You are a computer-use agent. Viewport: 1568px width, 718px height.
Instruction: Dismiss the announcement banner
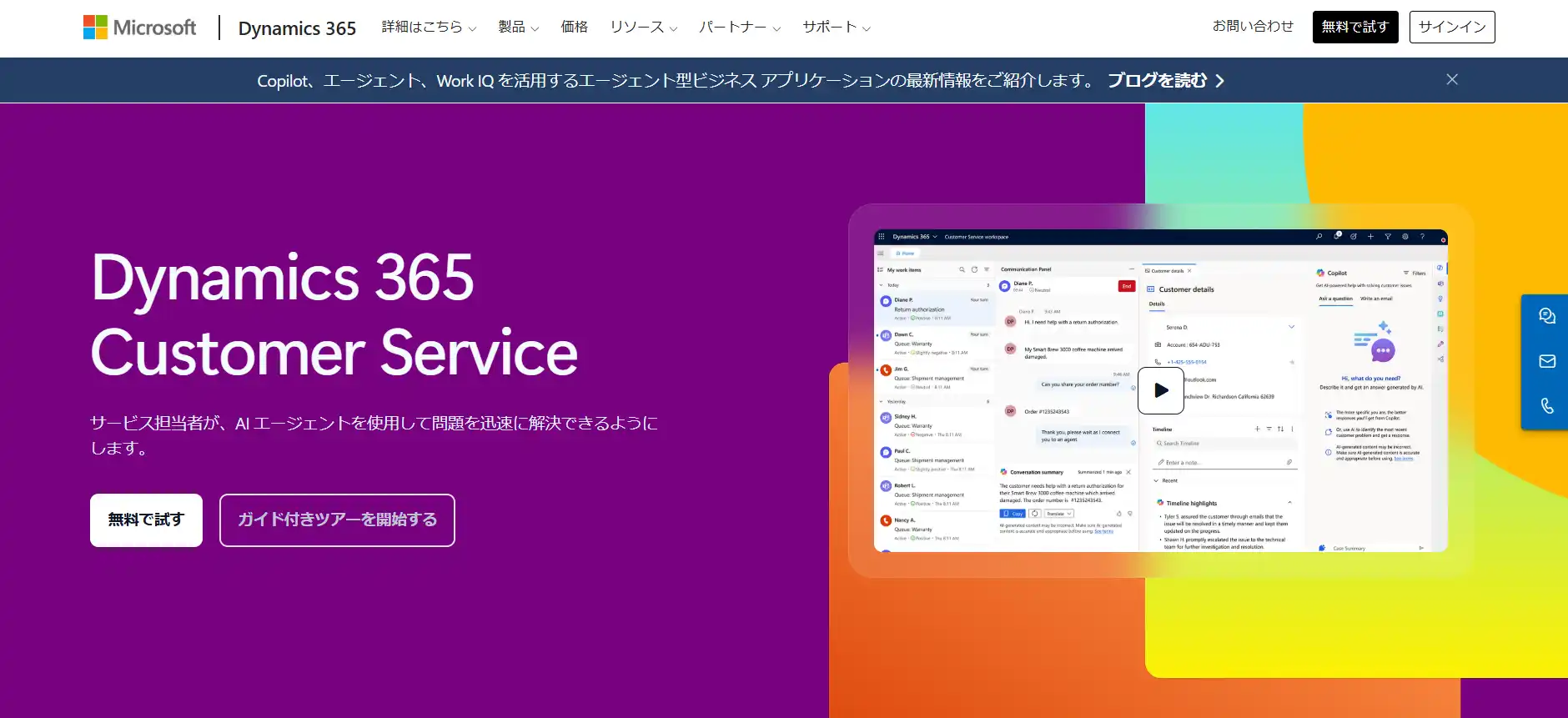1452,79
